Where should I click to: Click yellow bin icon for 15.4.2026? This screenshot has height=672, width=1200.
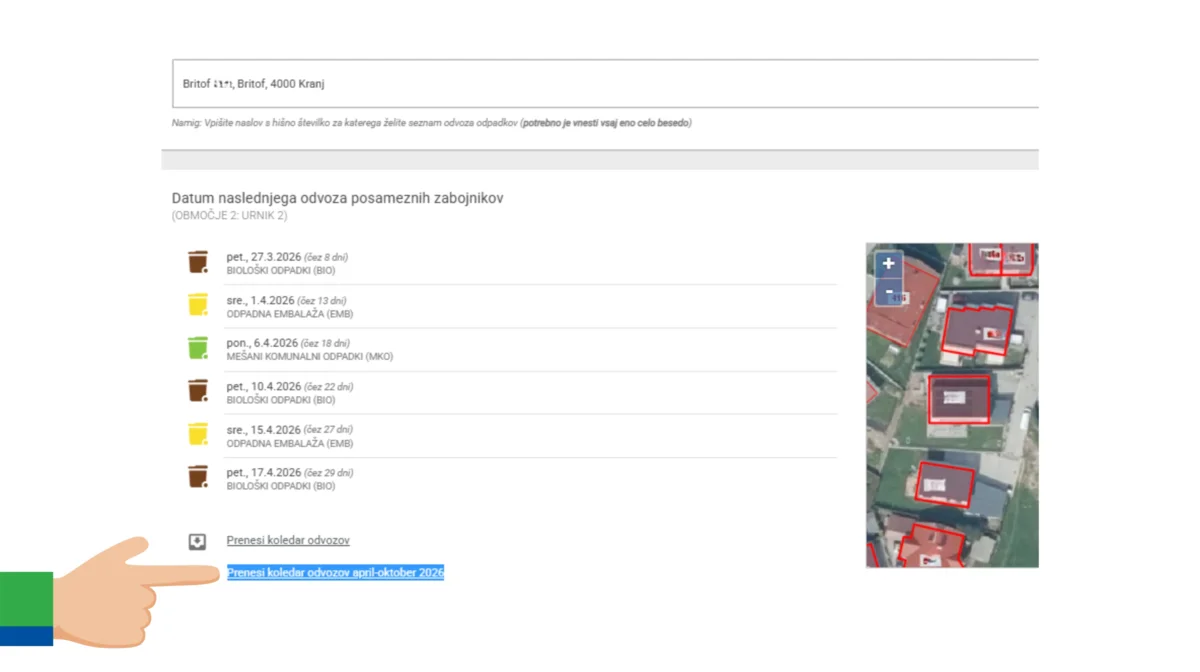tap(198, 434)
